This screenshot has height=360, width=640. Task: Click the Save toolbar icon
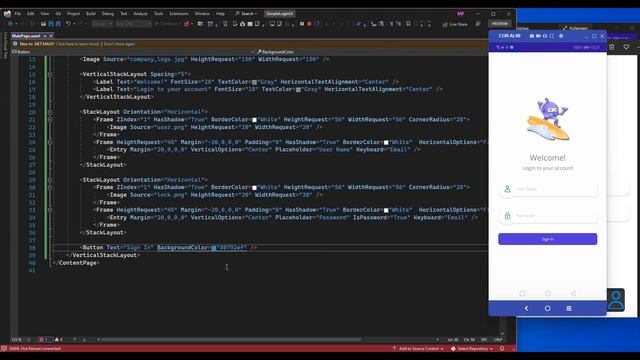pyautogui.click(x=51, y=24)
